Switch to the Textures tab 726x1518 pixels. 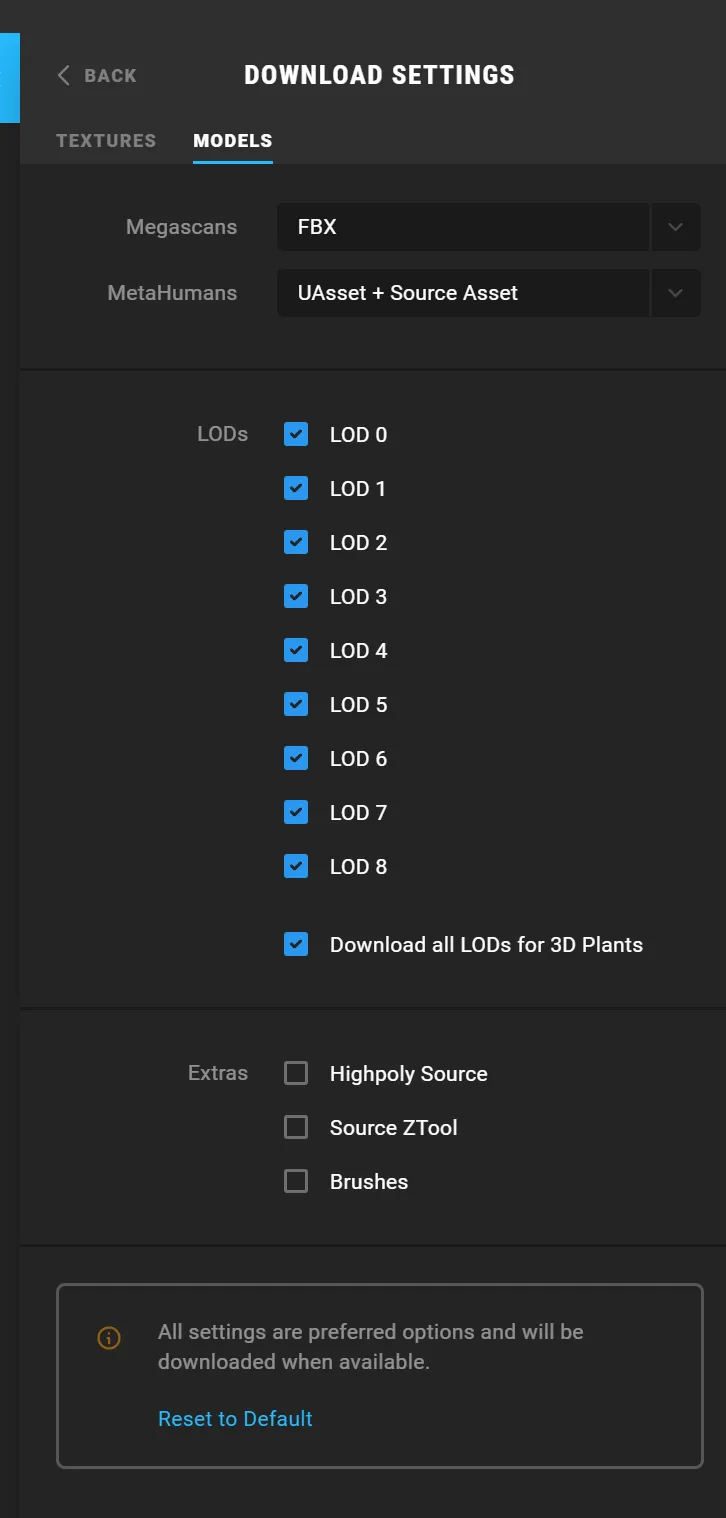[106, 141]
